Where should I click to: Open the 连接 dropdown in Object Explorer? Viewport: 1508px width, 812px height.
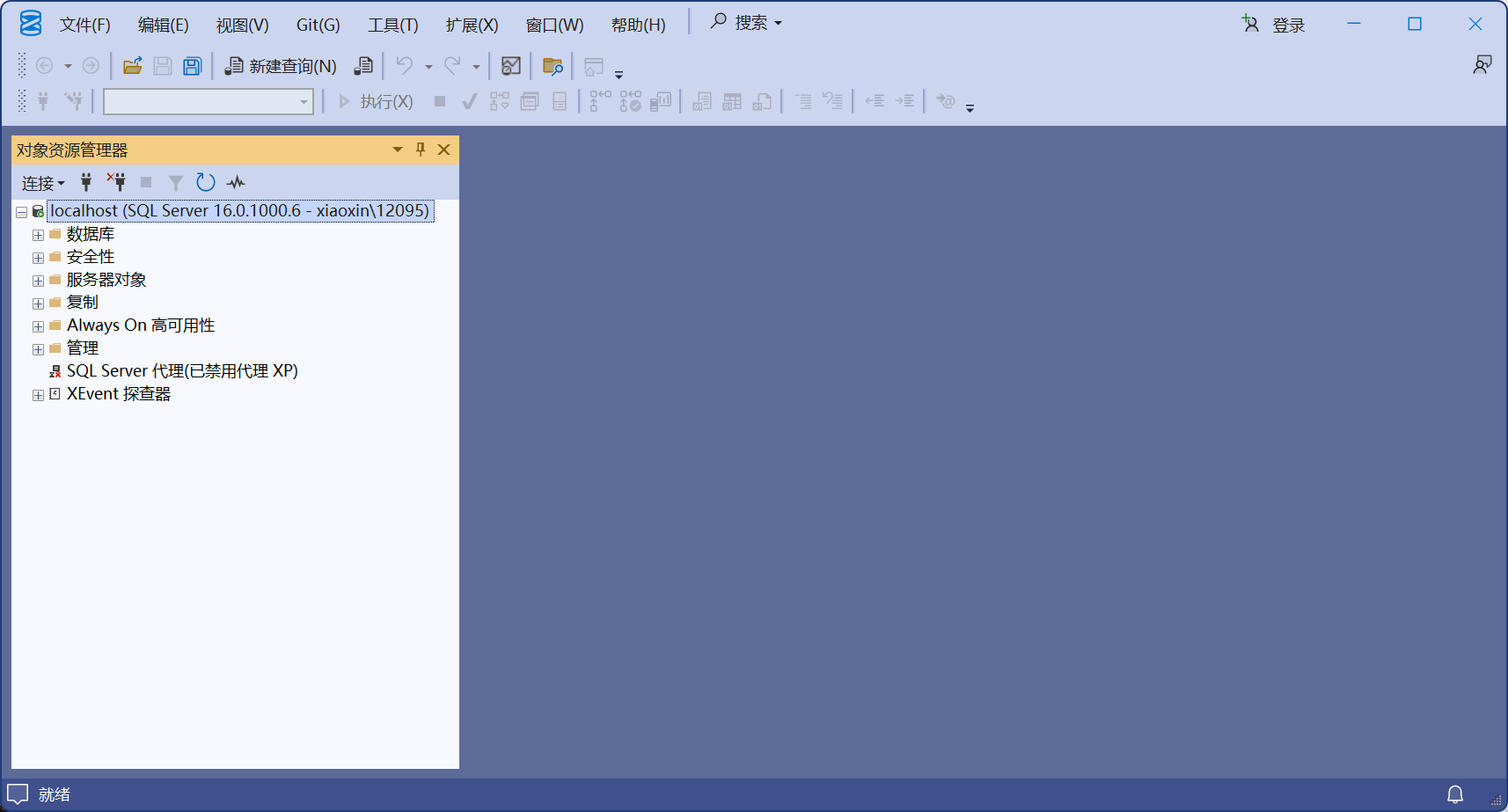pyautogui.click(x=43, y=183)
